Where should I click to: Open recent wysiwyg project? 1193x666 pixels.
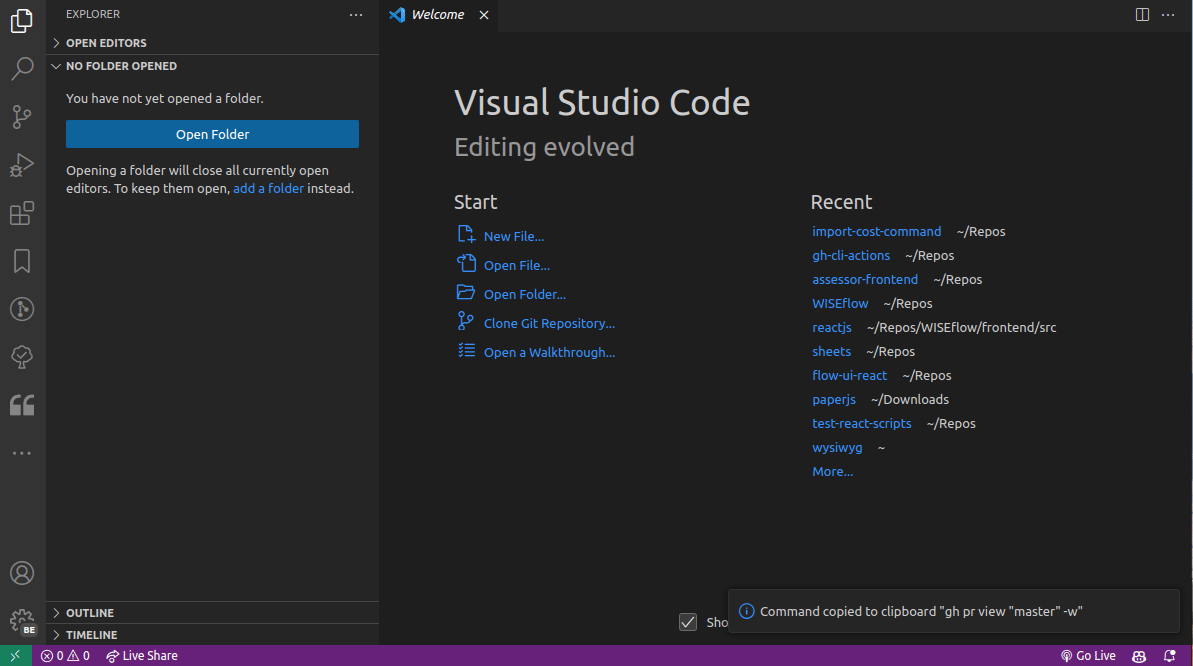[x=837, y=447]
